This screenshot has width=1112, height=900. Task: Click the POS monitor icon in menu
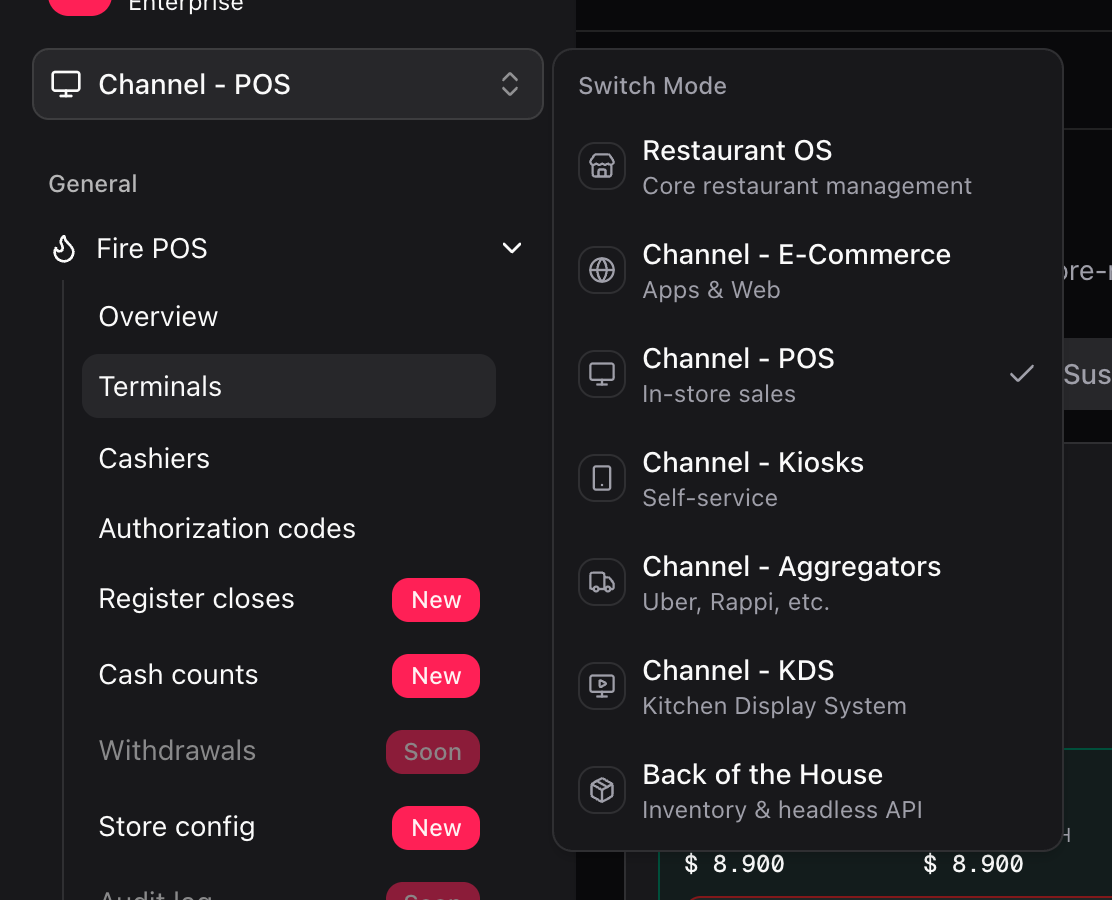click(602, 374)
